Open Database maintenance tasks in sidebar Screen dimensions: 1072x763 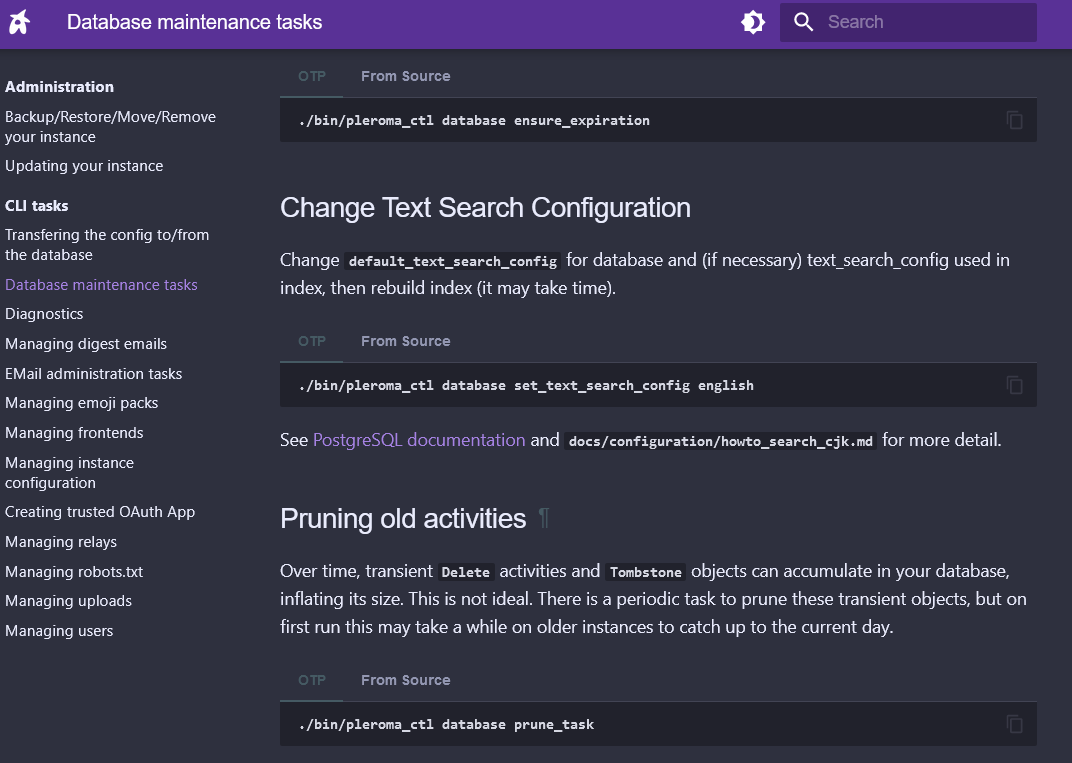coord(101,284)
